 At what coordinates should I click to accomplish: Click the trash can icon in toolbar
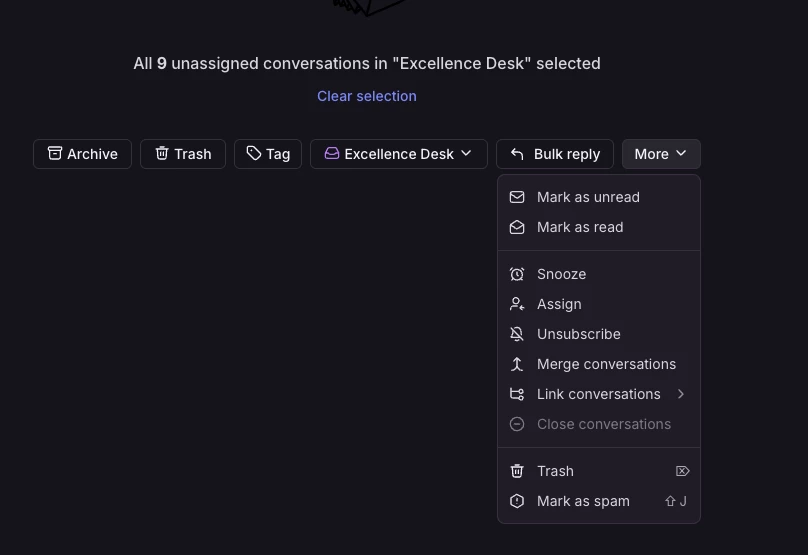click(x=162, y=153)
